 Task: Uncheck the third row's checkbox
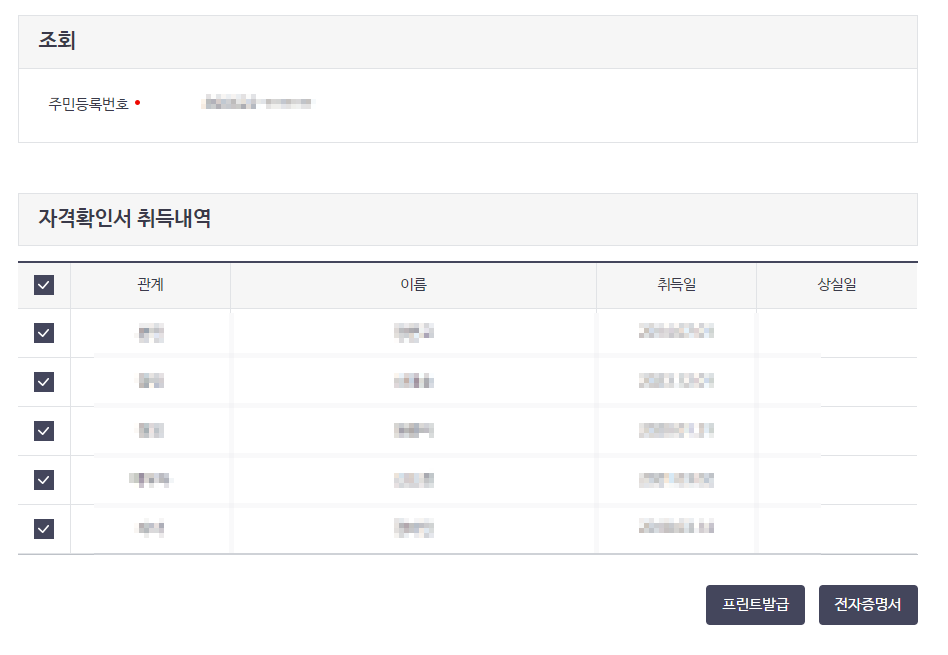pyautogui.click(x=43, y=430)
